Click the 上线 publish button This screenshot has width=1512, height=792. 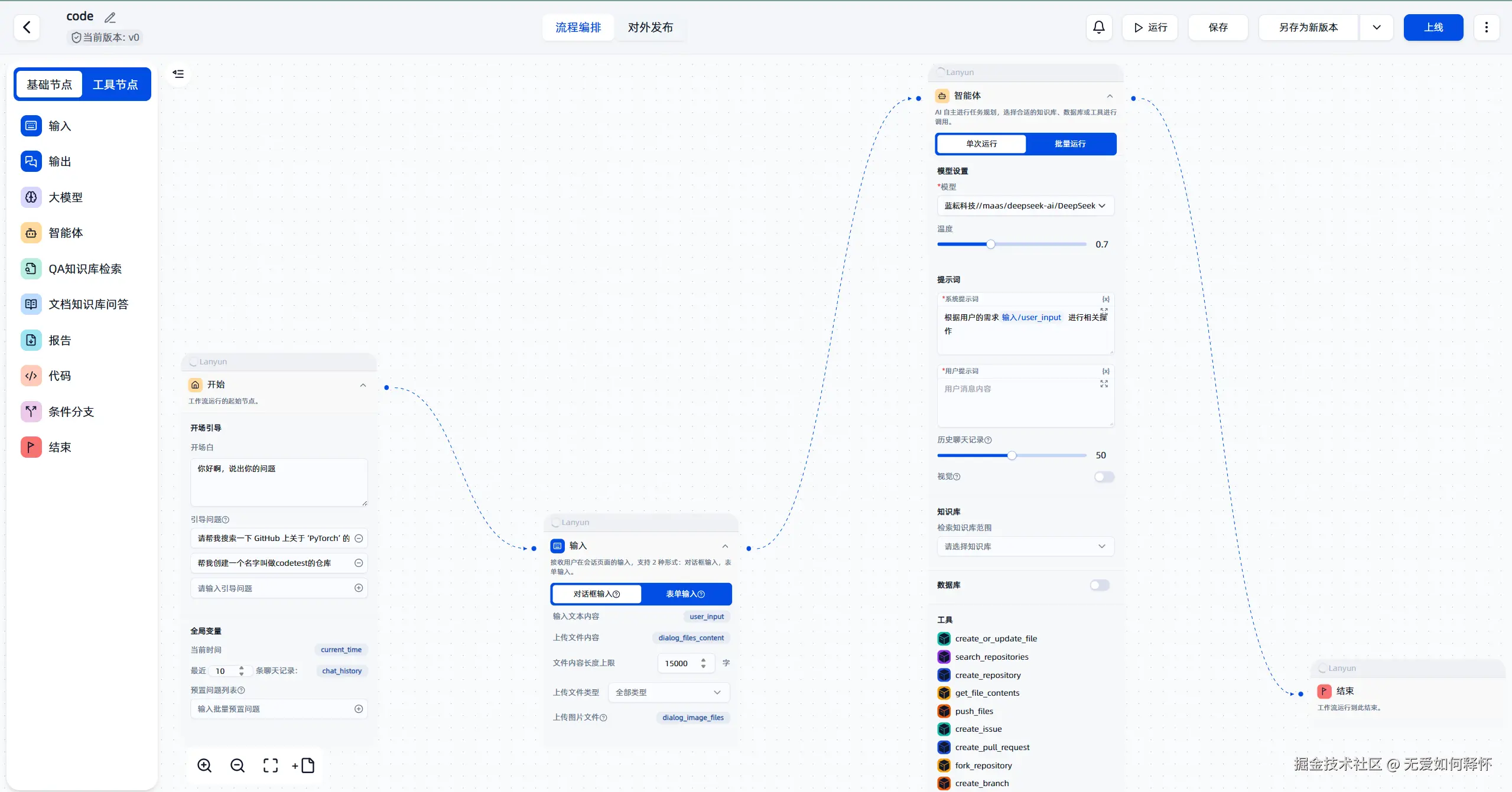[1433, 27]
